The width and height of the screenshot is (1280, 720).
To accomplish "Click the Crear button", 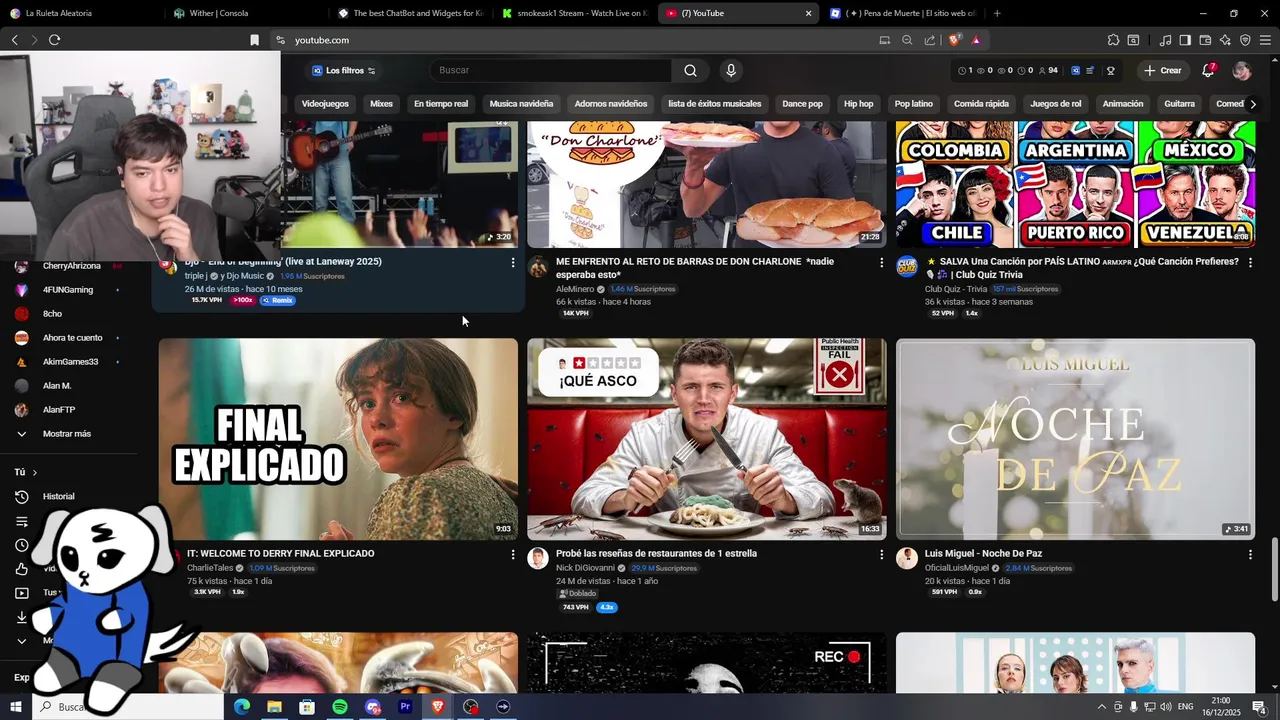I will click(1163, 70).
